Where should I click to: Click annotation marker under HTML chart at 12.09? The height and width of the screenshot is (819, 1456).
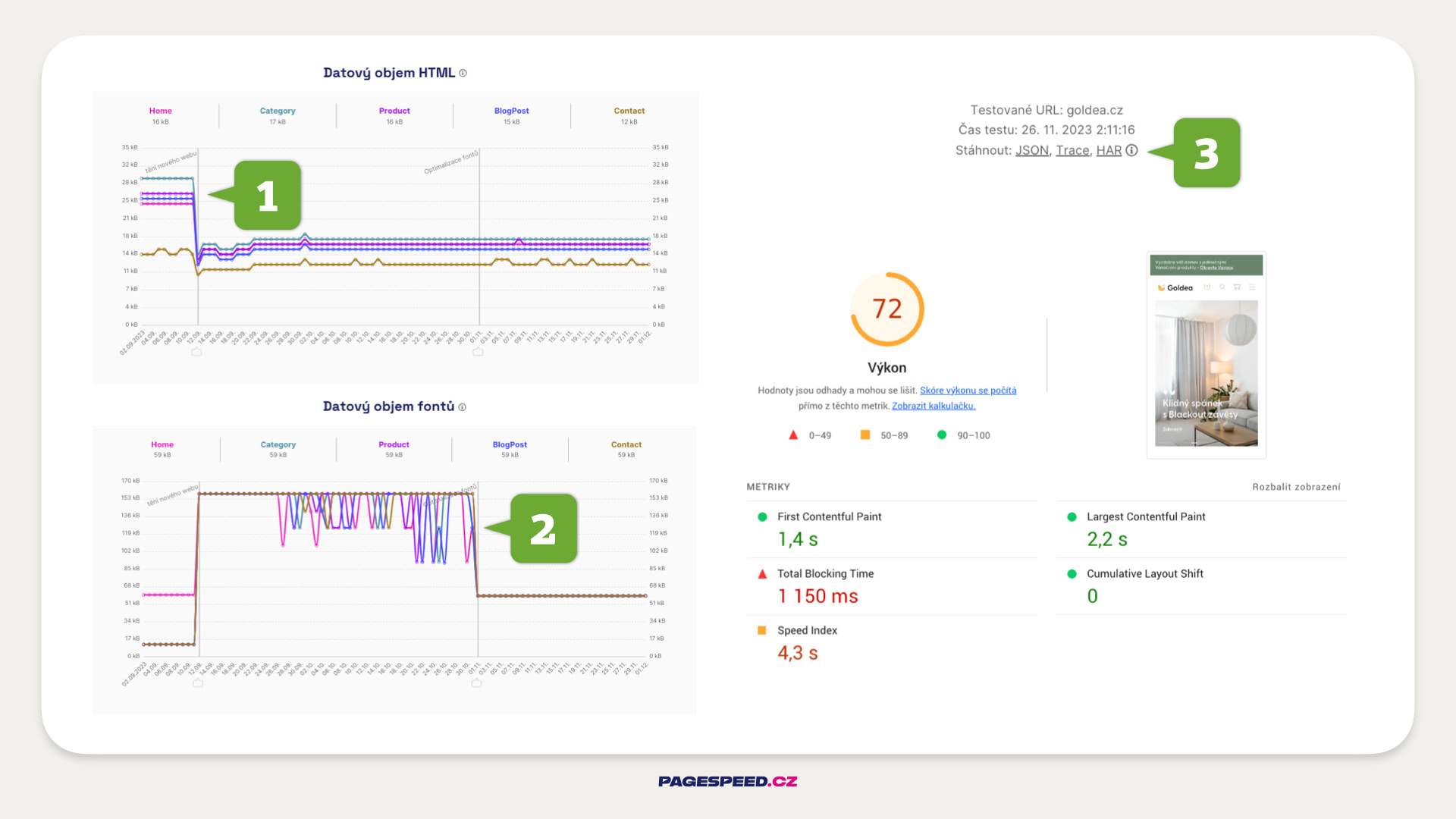click(197, 352)
